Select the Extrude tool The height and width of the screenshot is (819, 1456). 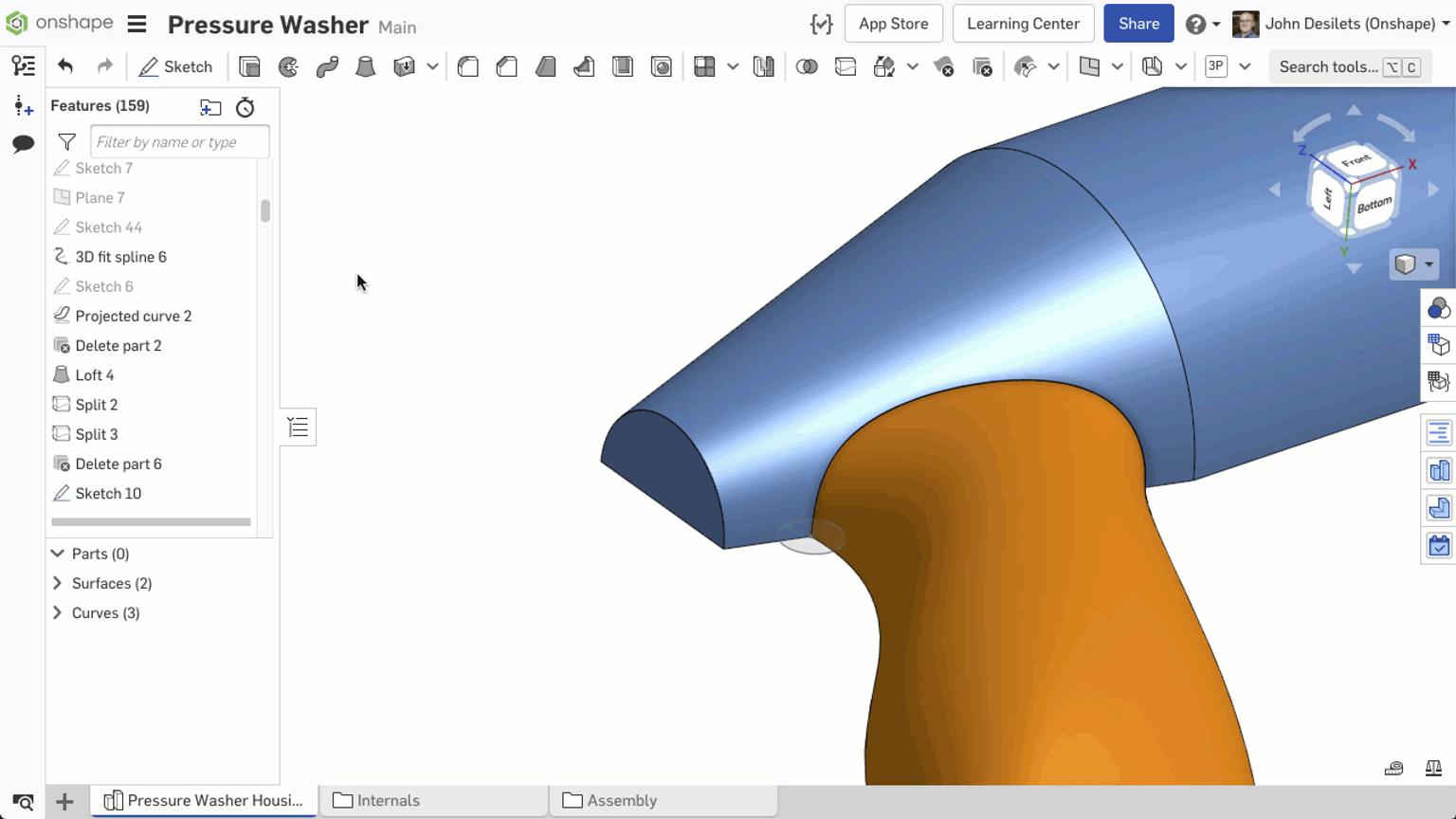point(249,66)
